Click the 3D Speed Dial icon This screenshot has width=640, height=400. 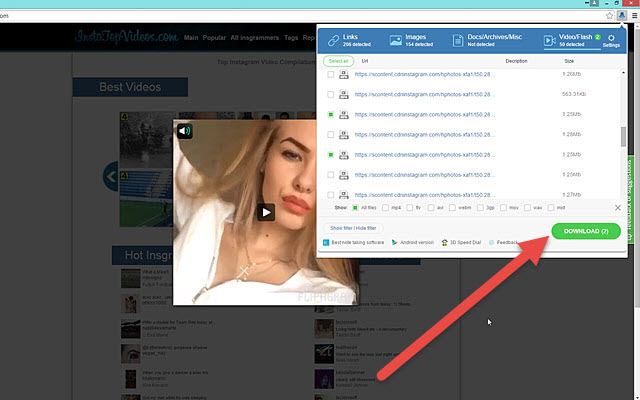tap(444, 242)
